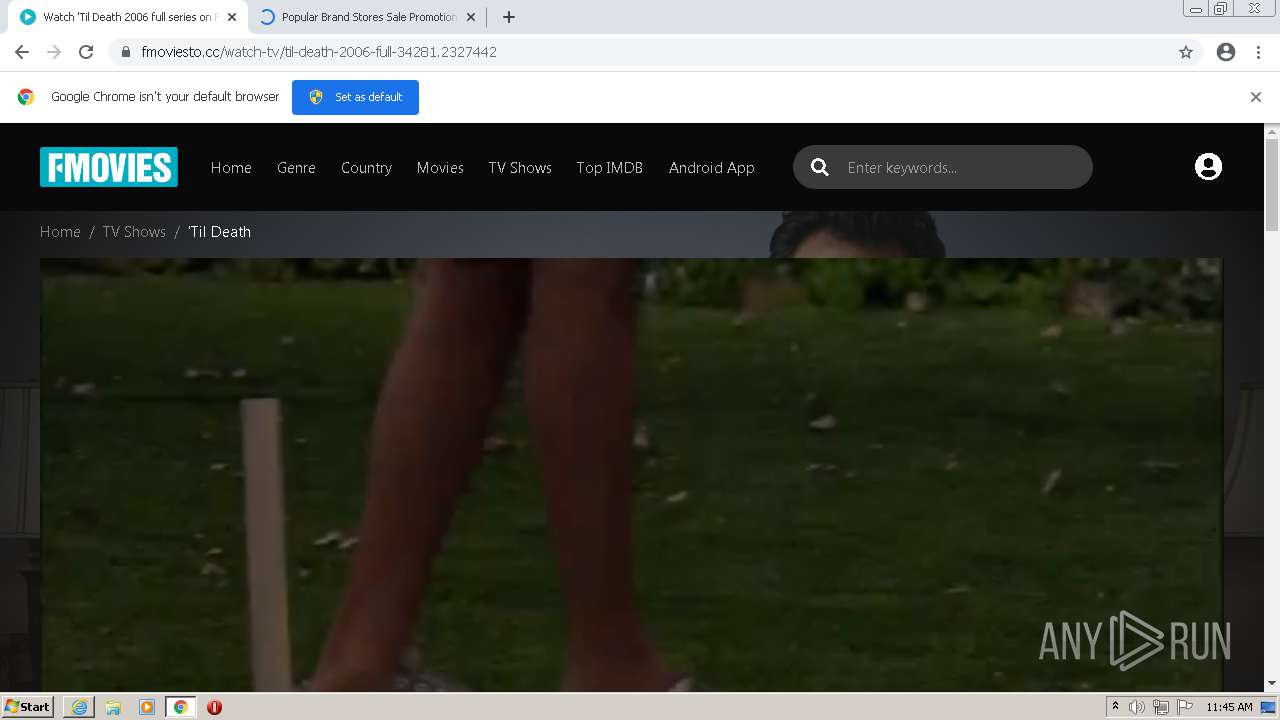The height and width of the screenshot is (720, 1280).
Task: Close the 'Til Death tab
Action: click(232, 17)
